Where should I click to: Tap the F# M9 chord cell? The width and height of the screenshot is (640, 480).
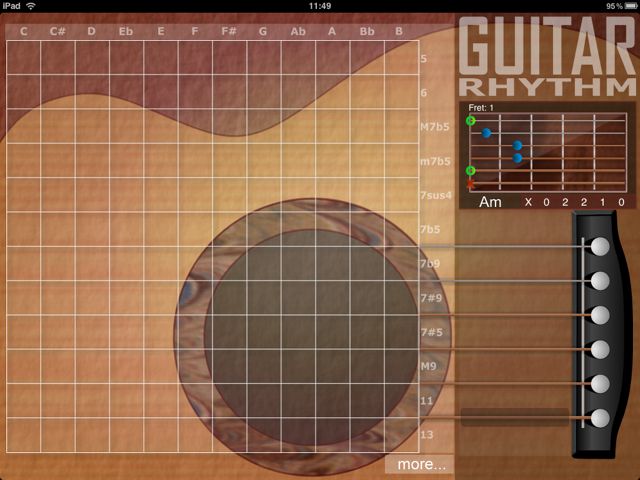229,366
